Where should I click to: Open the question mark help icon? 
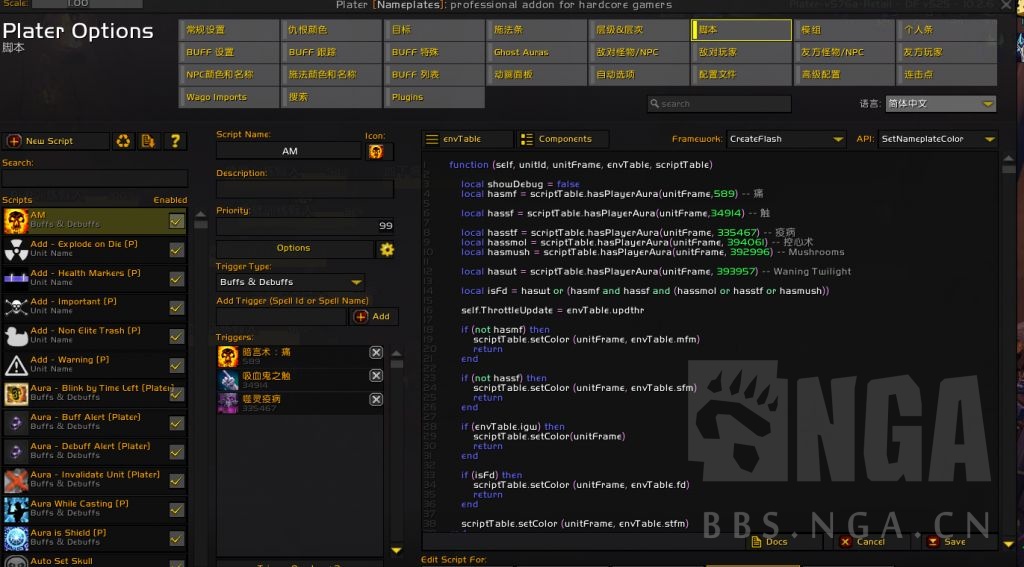[x=175, y=142]
